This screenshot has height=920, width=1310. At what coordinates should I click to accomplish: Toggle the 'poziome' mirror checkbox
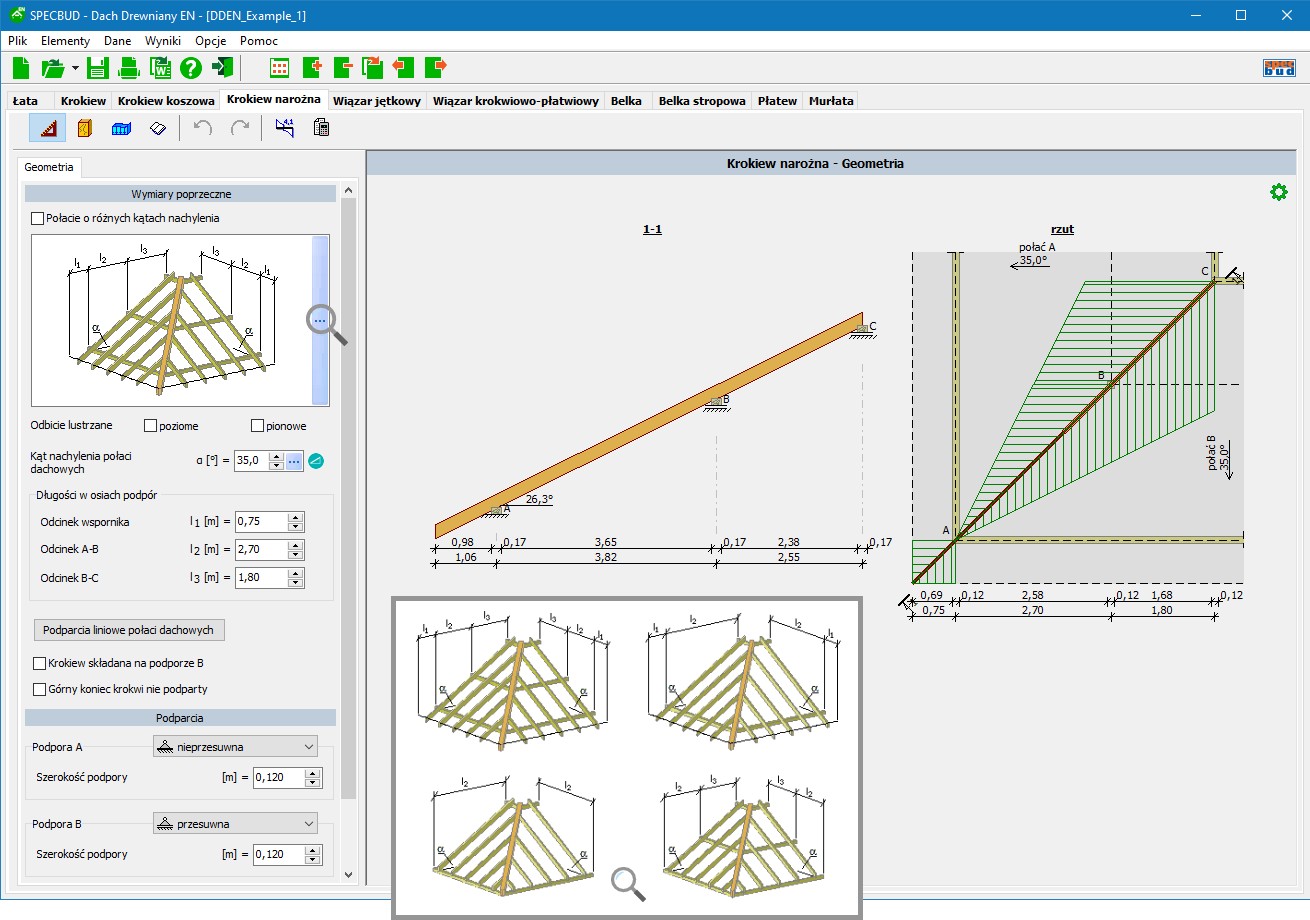pyautogui.click(x=151, y=426)
